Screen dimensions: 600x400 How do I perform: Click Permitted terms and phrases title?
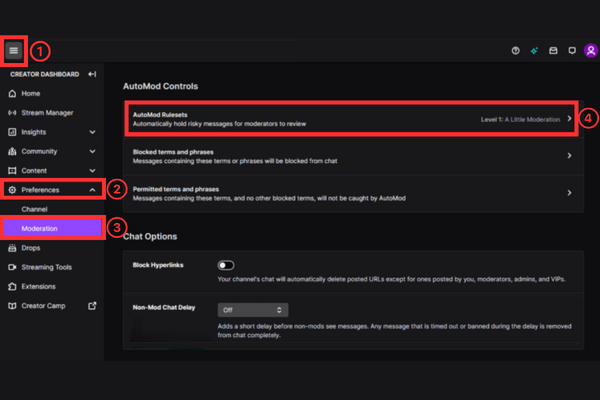point(176,189)
